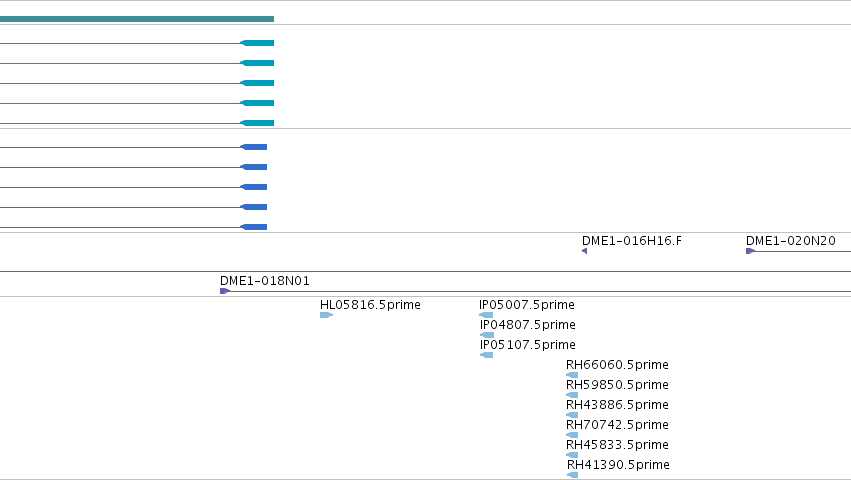Click the light blue glyph under HL05816.5prime
Screen dimensions: 851x480
point(326,315)
